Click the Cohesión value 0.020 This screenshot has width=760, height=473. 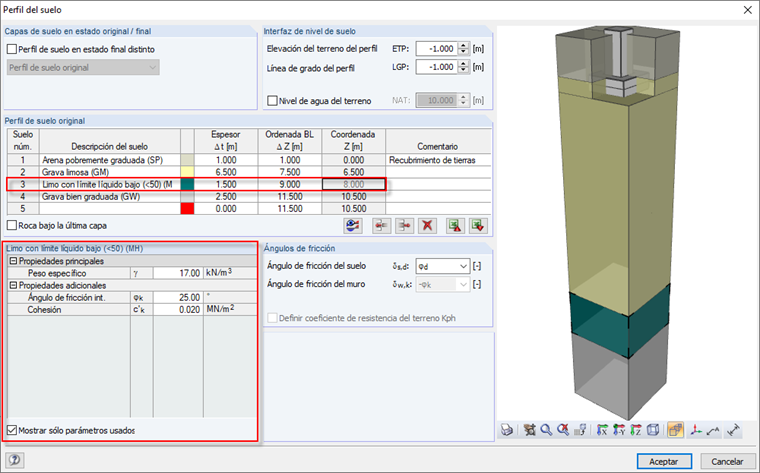point(178,309)
